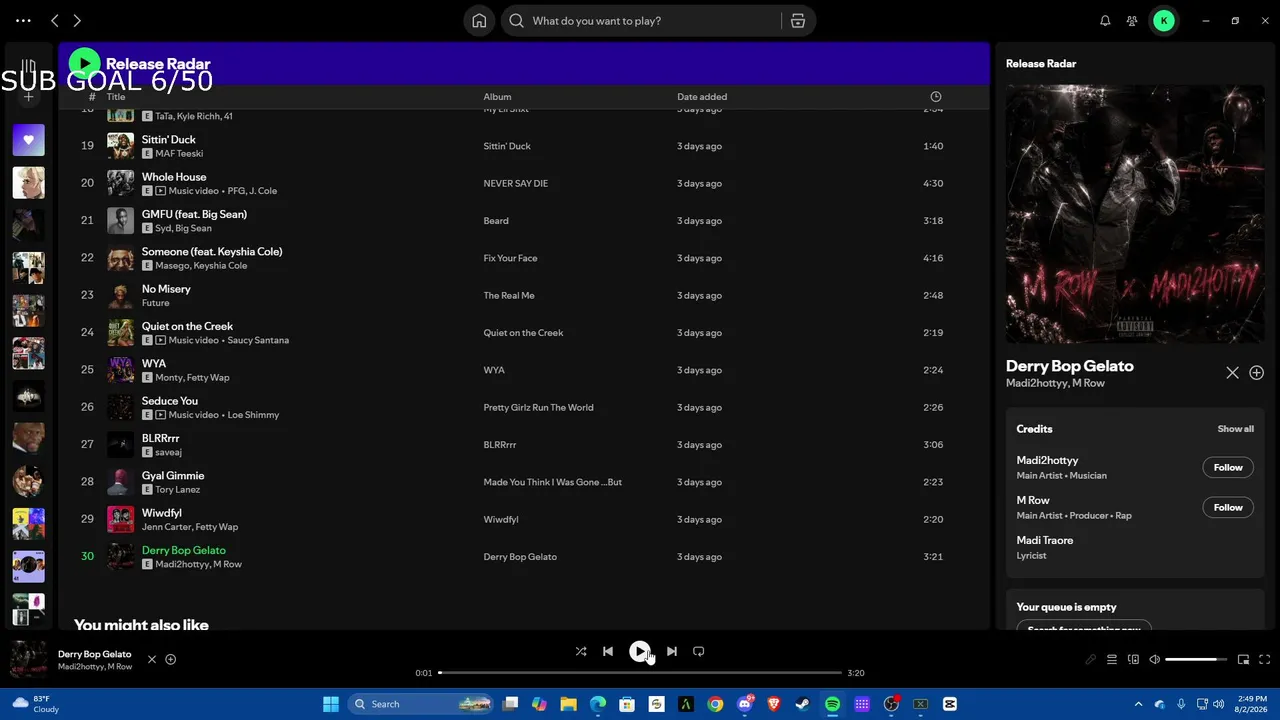Open the Browse icon beside search

(x=798, y=21)
